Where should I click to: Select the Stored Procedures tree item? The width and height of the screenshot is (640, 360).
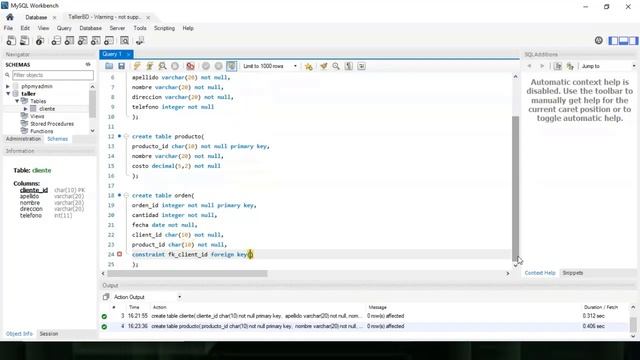point(52,124)
